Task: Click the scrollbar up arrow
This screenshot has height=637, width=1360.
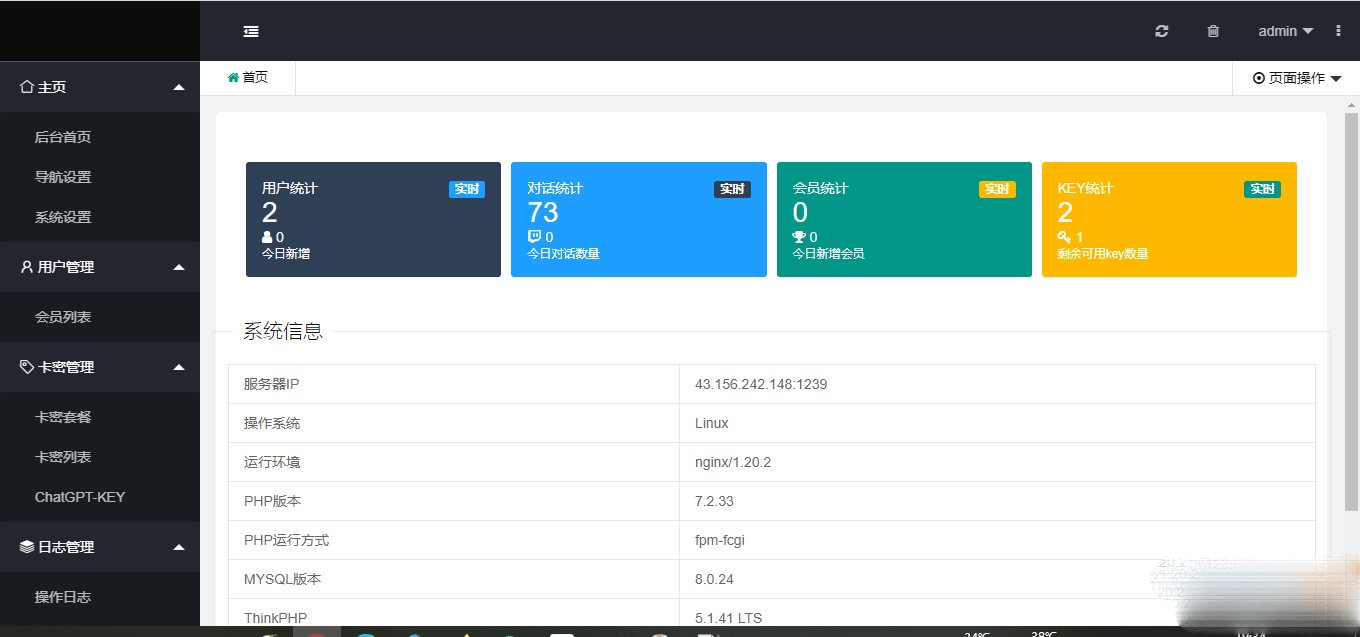Action: pos(1351,104)
